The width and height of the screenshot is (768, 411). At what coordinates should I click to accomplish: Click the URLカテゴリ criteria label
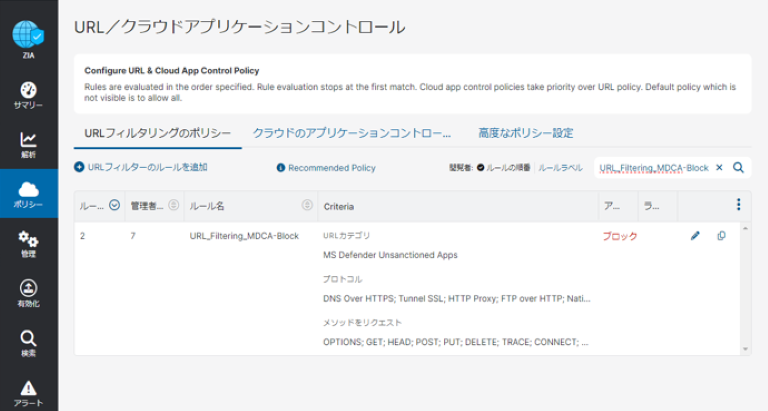(346, 236)
